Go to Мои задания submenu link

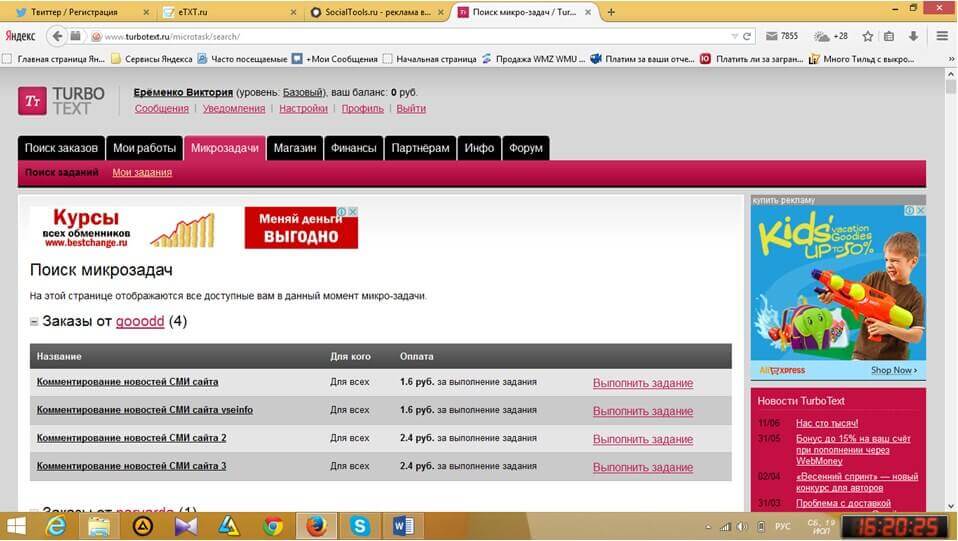click(x=142, y=172)
